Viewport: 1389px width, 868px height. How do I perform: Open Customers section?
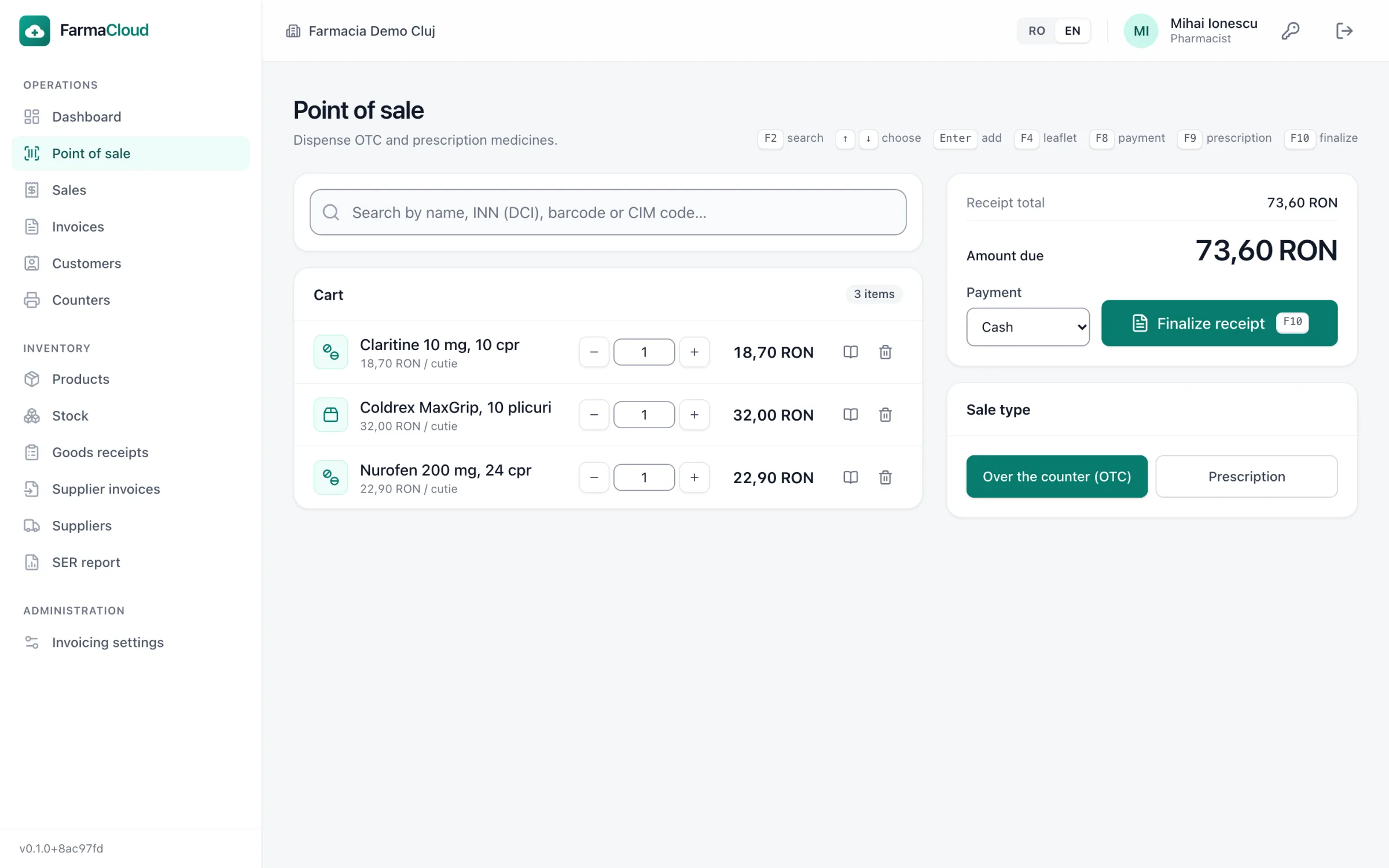(130, 263)
